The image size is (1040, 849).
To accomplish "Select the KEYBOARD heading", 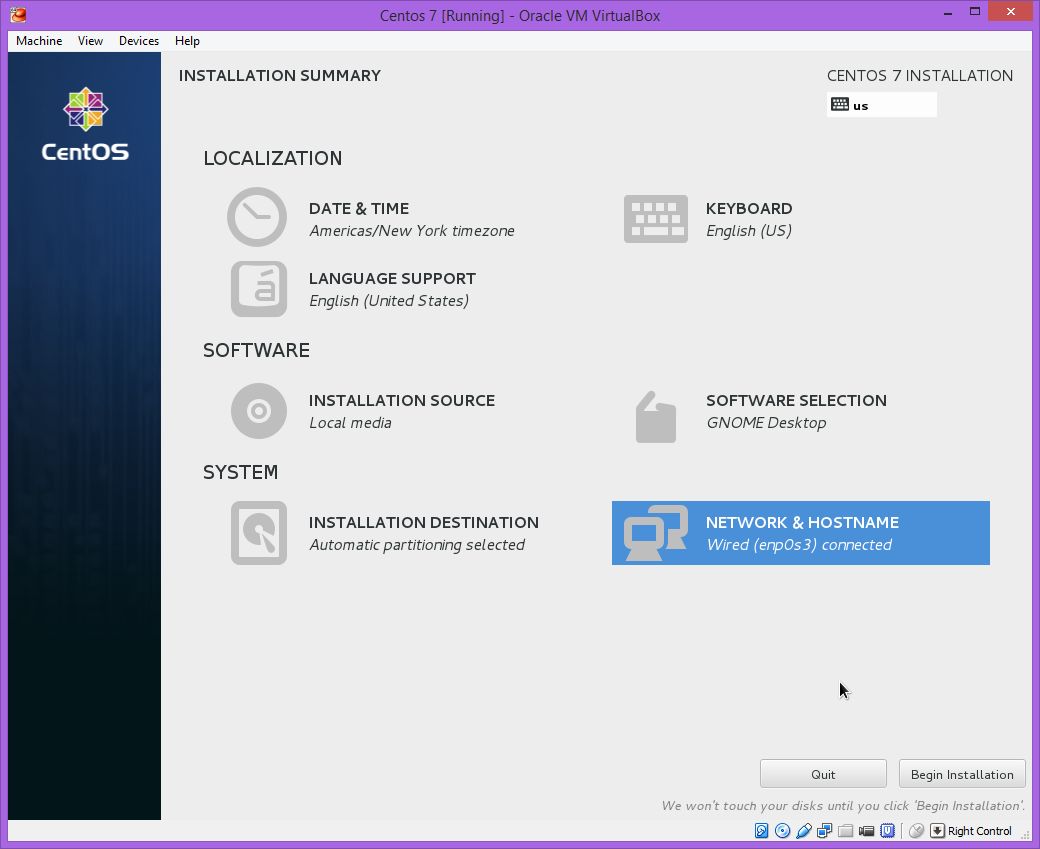I will pos(749,208).
